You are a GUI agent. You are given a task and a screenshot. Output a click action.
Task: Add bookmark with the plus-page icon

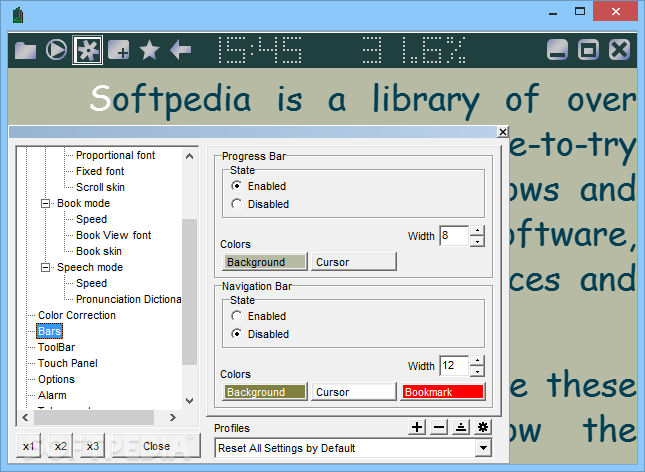(118, 50)
